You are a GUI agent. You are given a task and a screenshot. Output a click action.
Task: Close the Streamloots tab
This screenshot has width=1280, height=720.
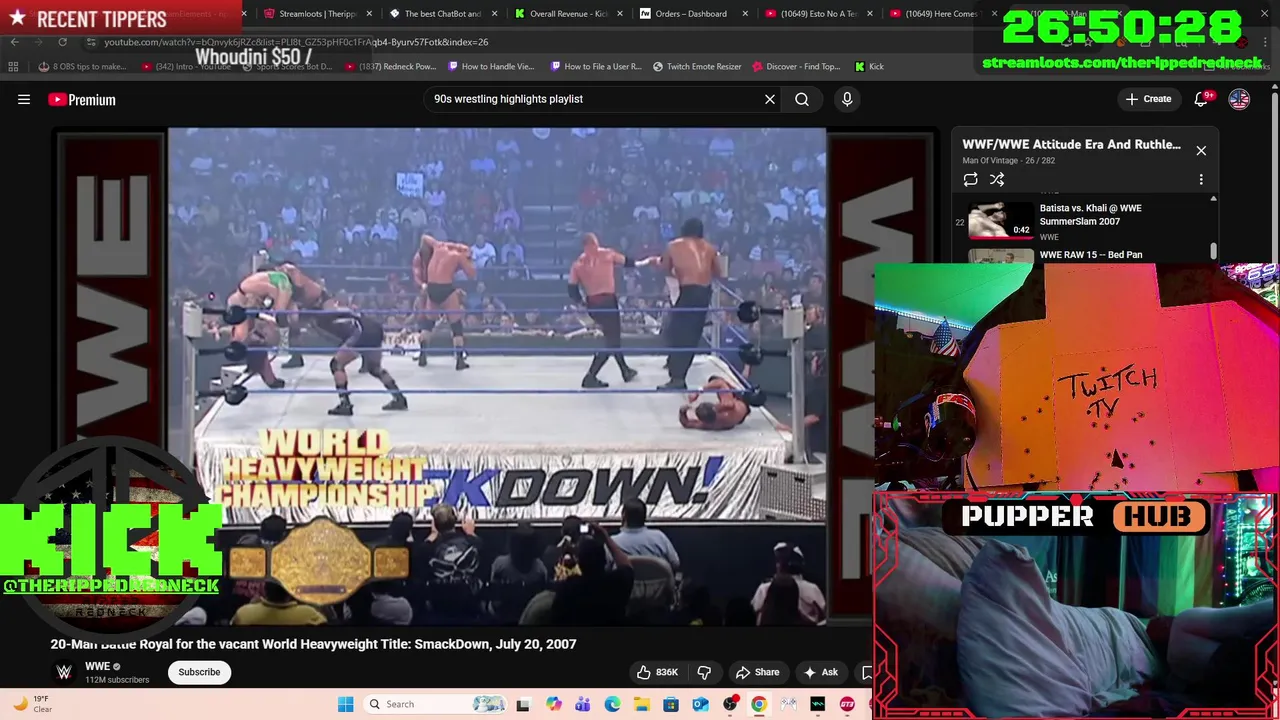[x=370, y=14]
